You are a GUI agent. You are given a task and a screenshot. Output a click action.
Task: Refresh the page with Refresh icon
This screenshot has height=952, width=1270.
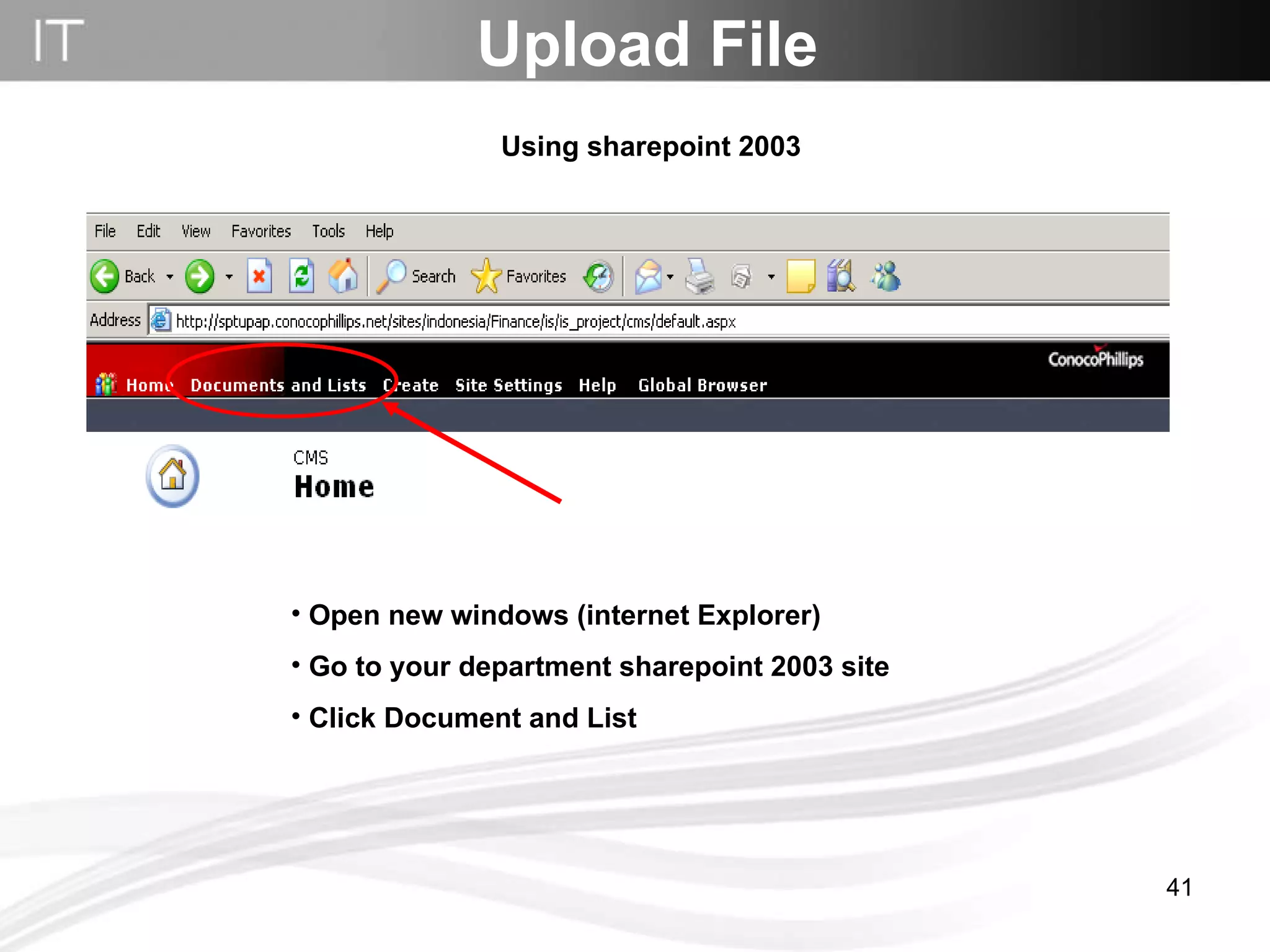(x=302, y=276)
